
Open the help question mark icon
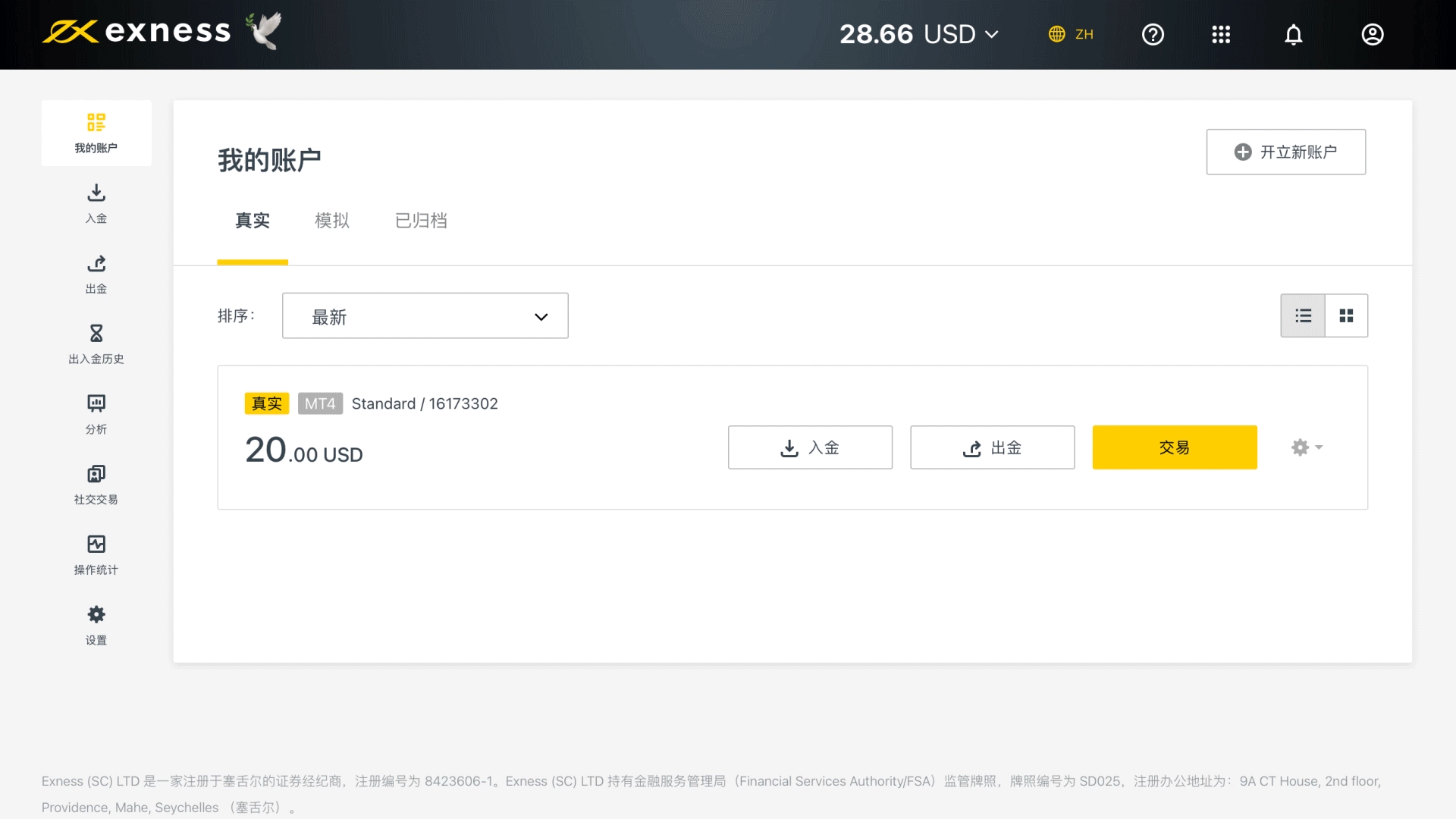click(x=1153, y=35)
